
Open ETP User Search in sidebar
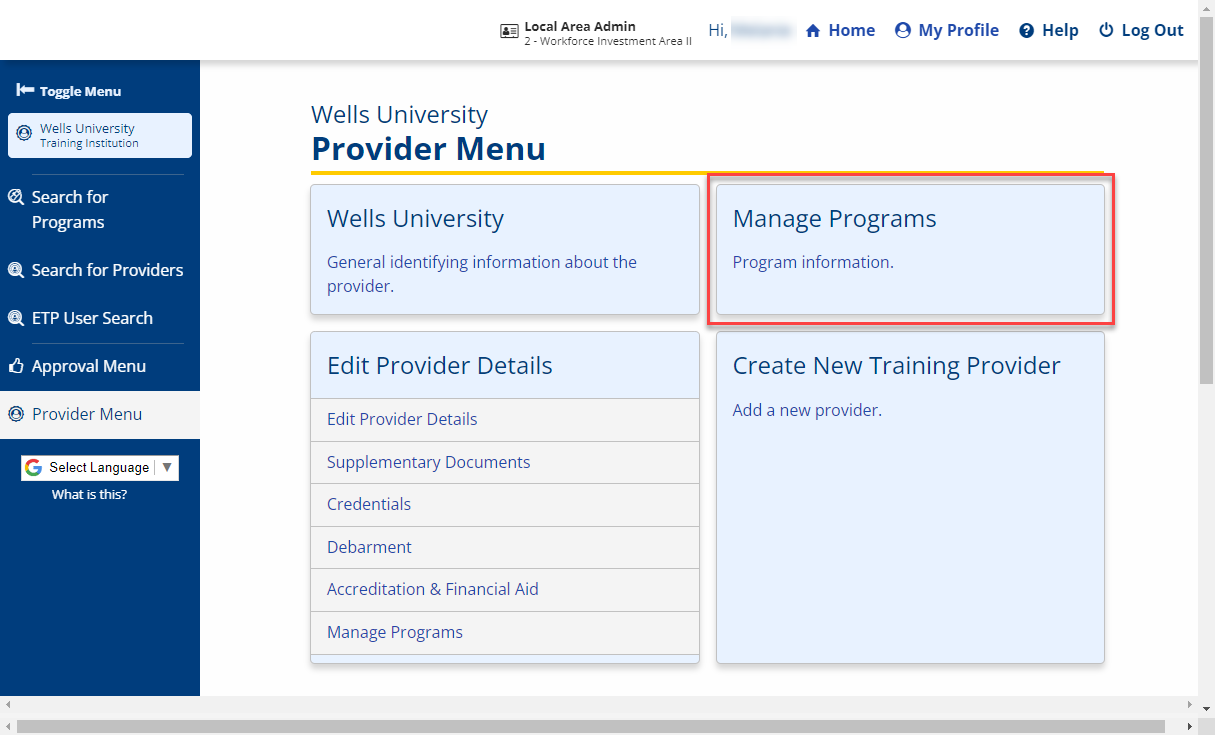92,318
